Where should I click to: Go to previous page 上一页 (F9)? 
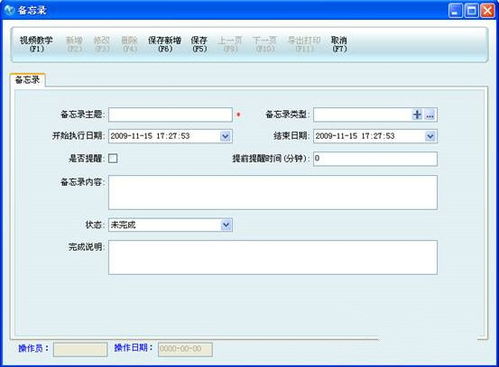(230, 44)
